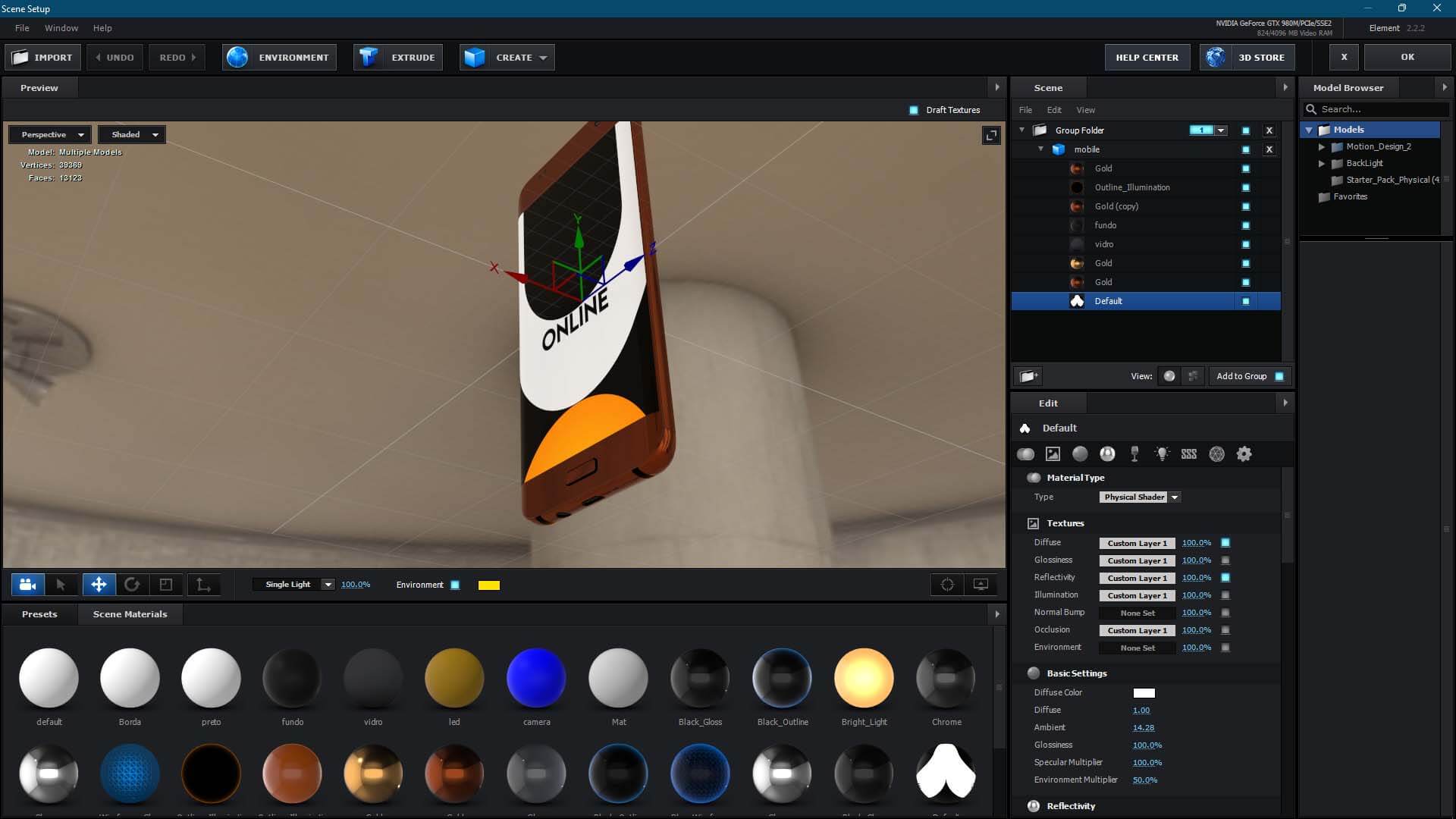The width and height of the screenshot is (1456, 819).
Task: Activate the rotate tool in viewport toolbar
Action: pos(132,585)
